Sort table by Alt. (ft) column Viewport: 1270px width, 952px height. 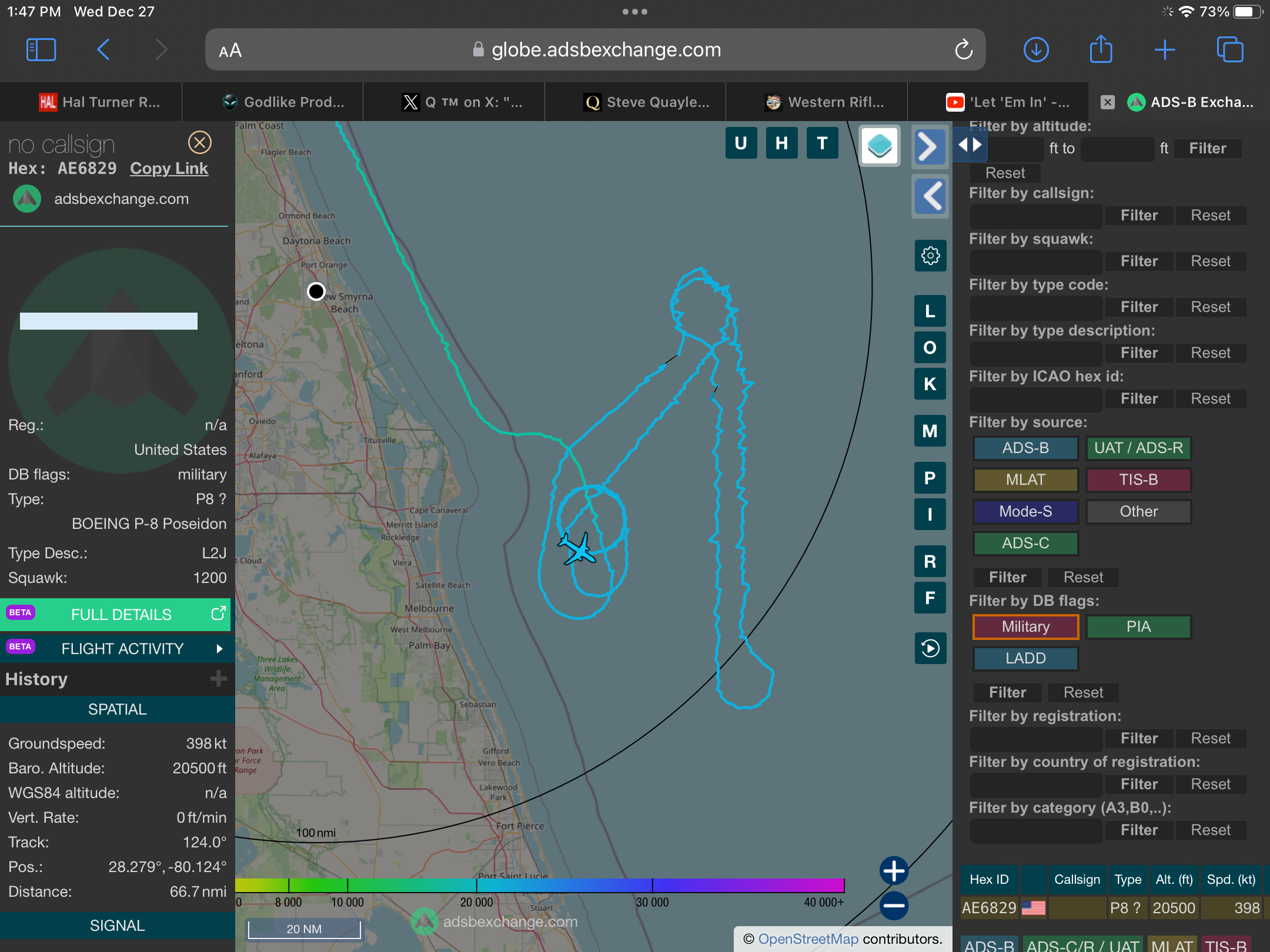[x=1174, y=880]
